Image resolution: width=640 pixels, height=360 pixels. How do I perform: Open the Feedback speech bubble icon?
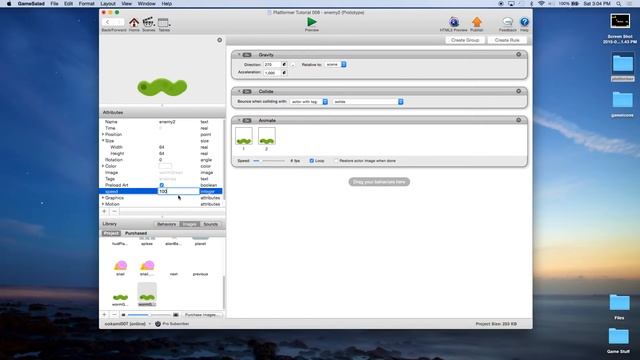[507, 22]
